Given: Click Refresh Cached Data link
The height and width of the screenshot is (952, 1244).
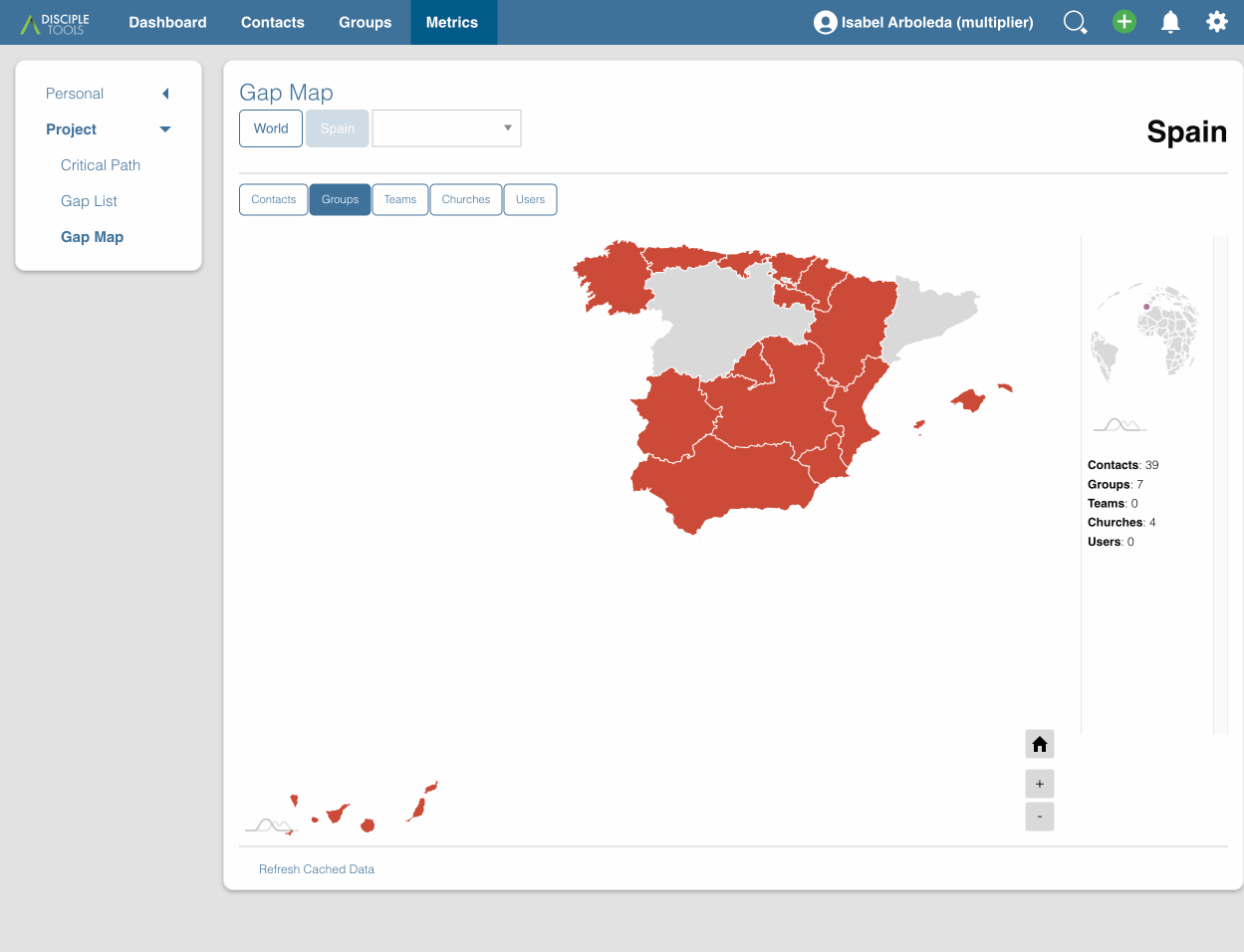Looking at the screenshot, I should pyautogui.click(x=317, y=869).
